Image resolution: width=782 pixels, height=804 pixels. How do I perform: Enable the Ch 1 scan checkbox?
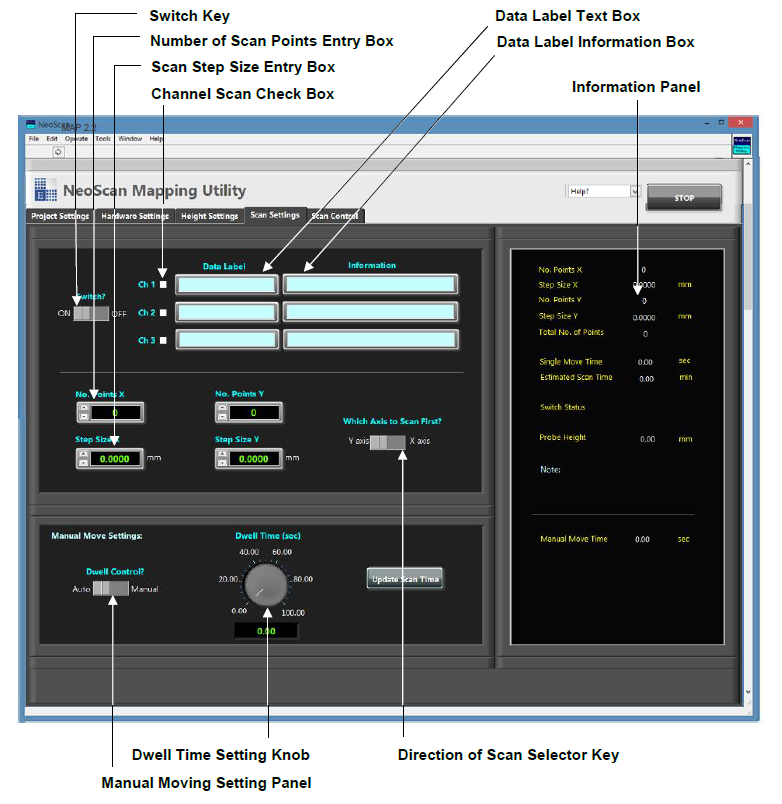[163, 285]
